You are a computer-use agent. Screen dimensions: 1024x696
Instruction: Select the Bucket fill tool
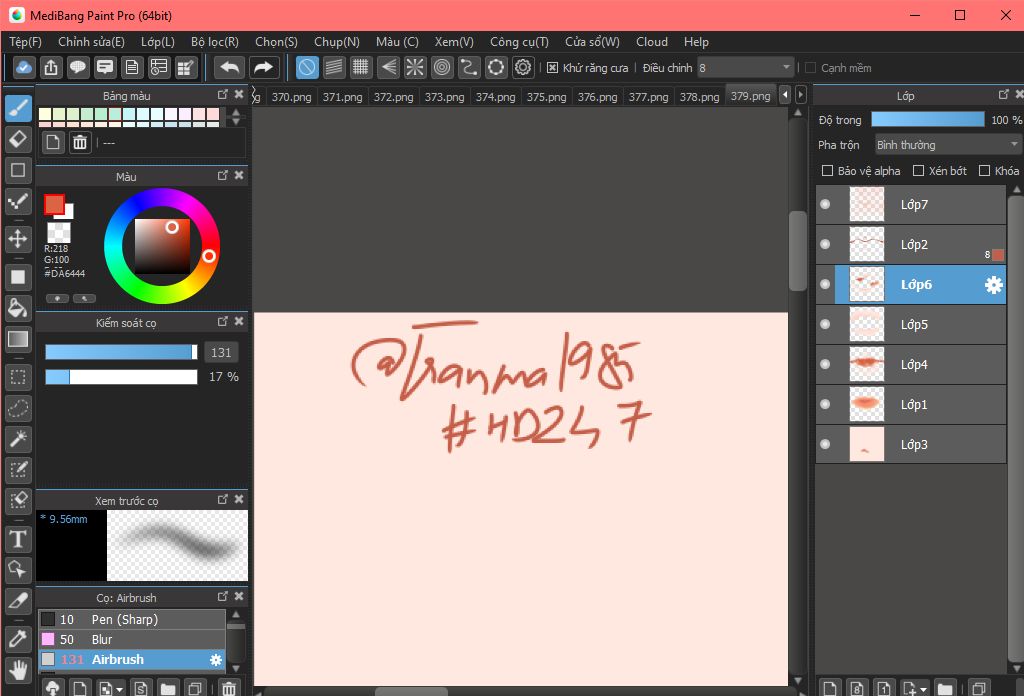click(18, 308)
